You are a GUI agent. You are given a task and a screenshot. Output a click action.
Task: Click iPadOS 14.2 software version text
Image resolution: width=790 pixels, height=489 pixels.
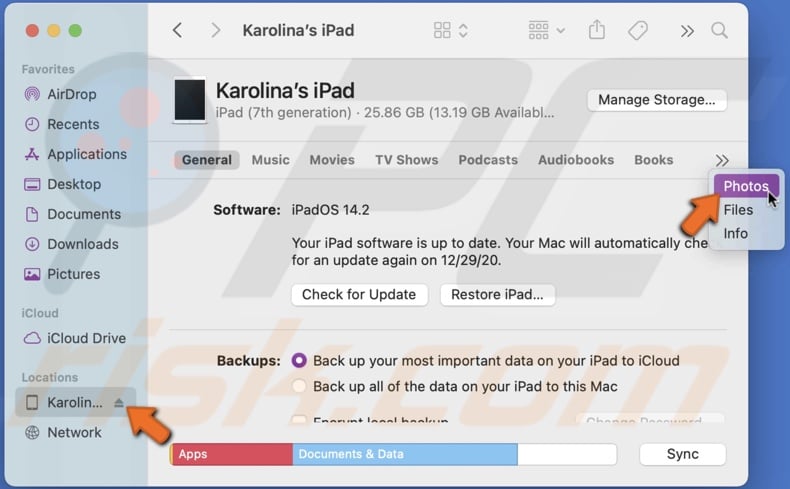tap(331, 210)
